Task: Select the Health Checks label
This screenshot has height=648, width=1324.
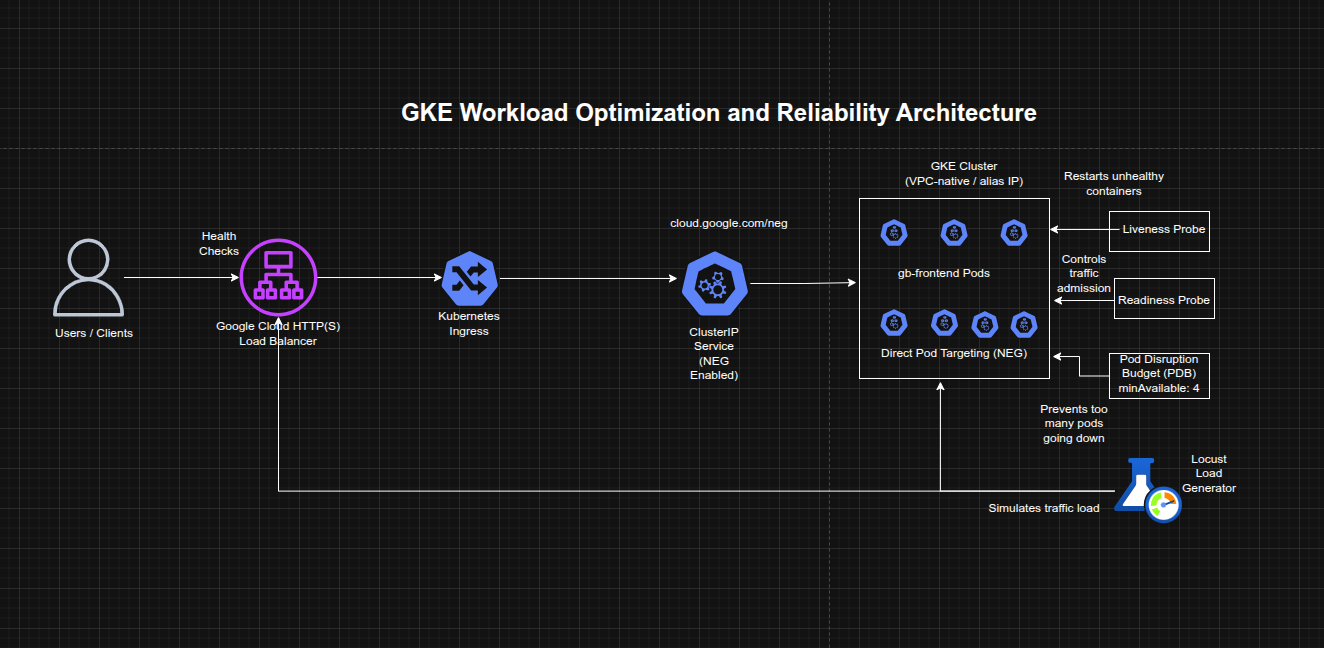Action: 219,243
